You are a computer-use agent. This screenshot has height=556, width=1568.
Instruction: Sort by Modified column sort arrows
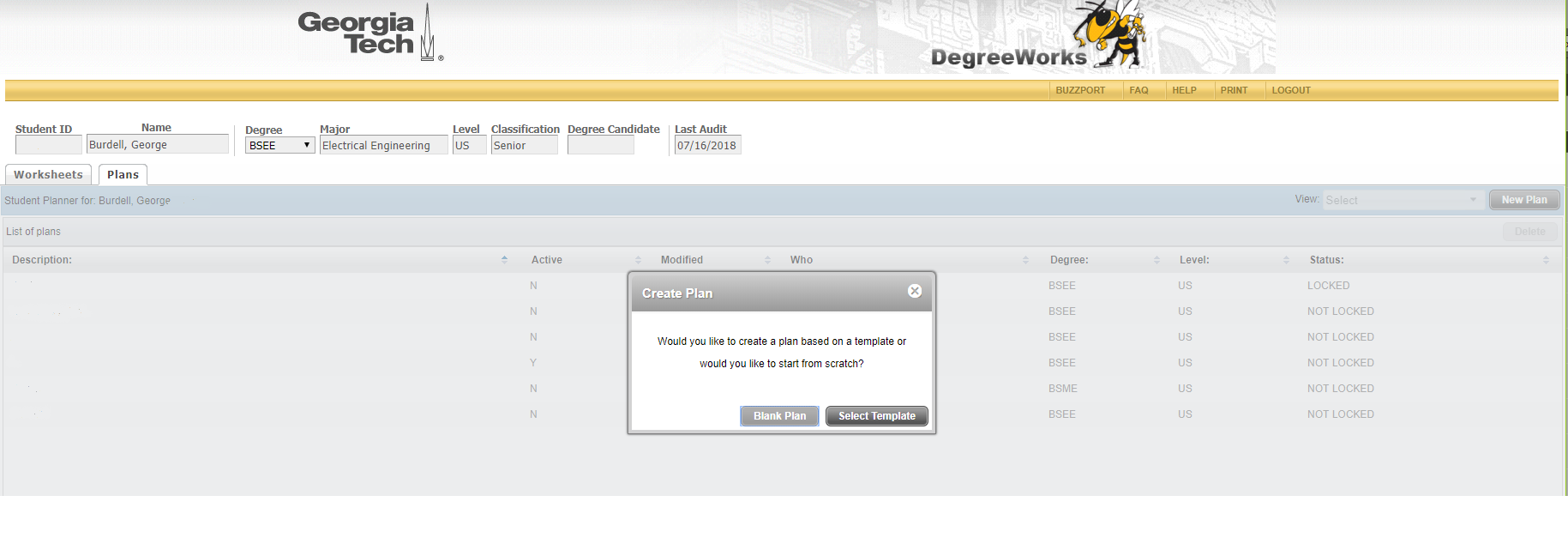pyautogui.click(x=767, y=260)
